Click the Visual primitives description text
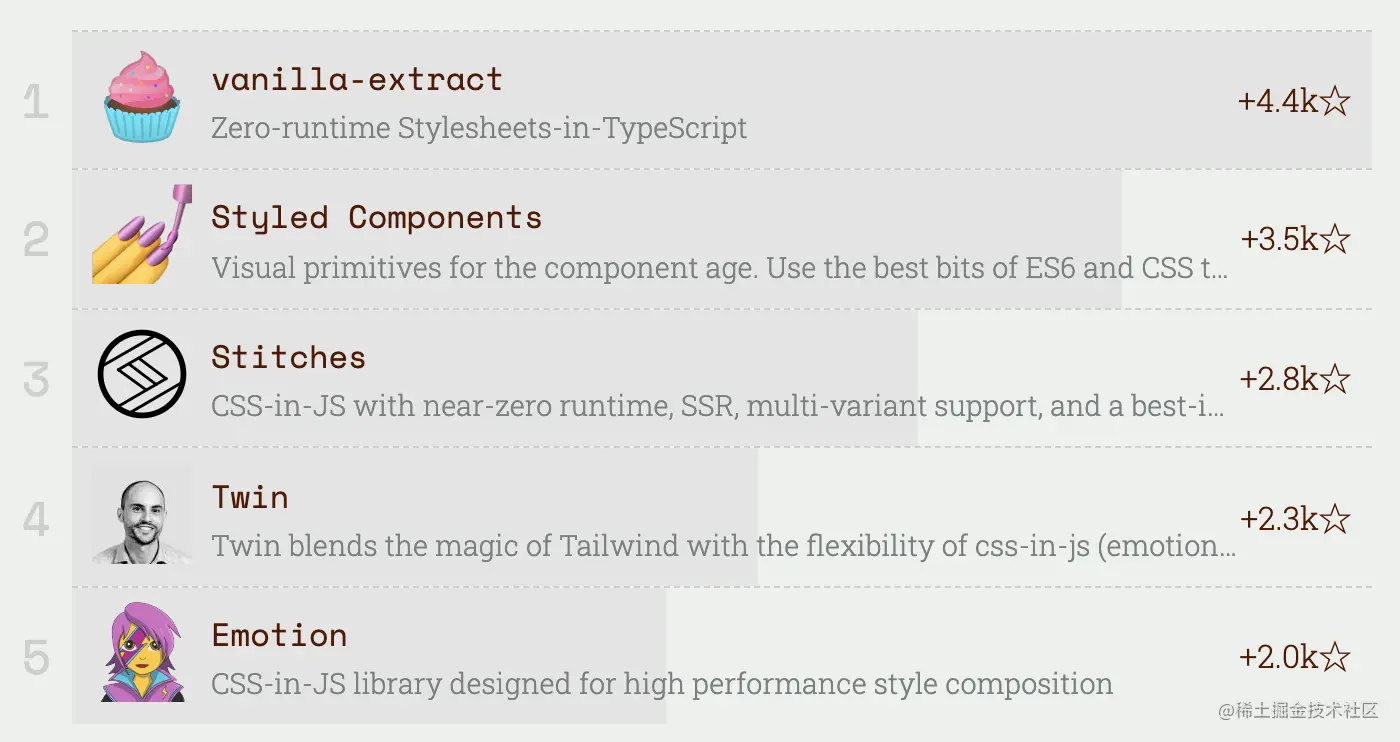Viewport: 1400px width, 742px height. point(720,268)
